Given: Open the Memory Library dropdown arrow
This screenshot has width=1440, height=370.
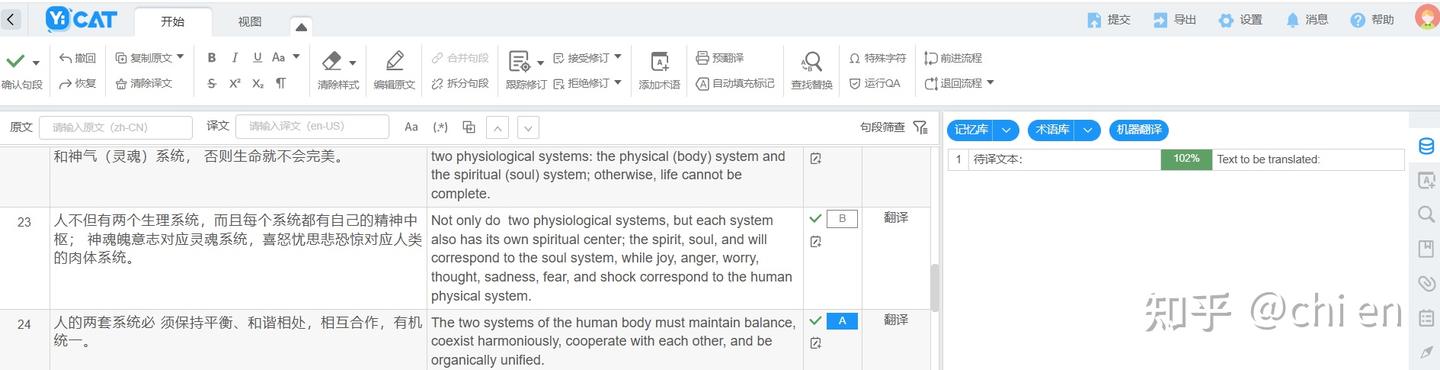Looking at the screenshot, I should pyautogui.click(x=1008, y=130).
